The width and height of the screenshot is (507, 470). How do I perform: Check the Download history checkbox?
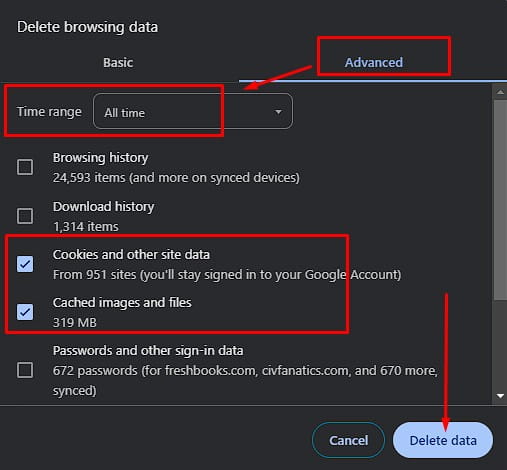pyautogui.click(x=25, y=216)
